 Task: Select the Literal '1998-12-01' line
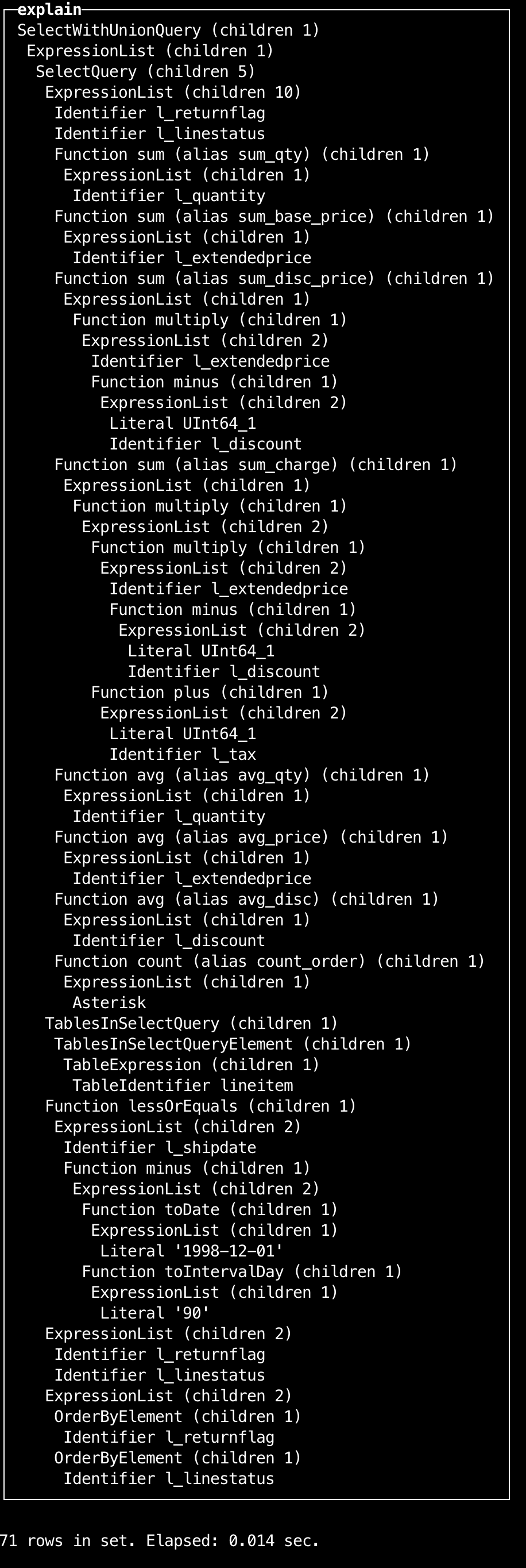click(x=192, y=1251)
